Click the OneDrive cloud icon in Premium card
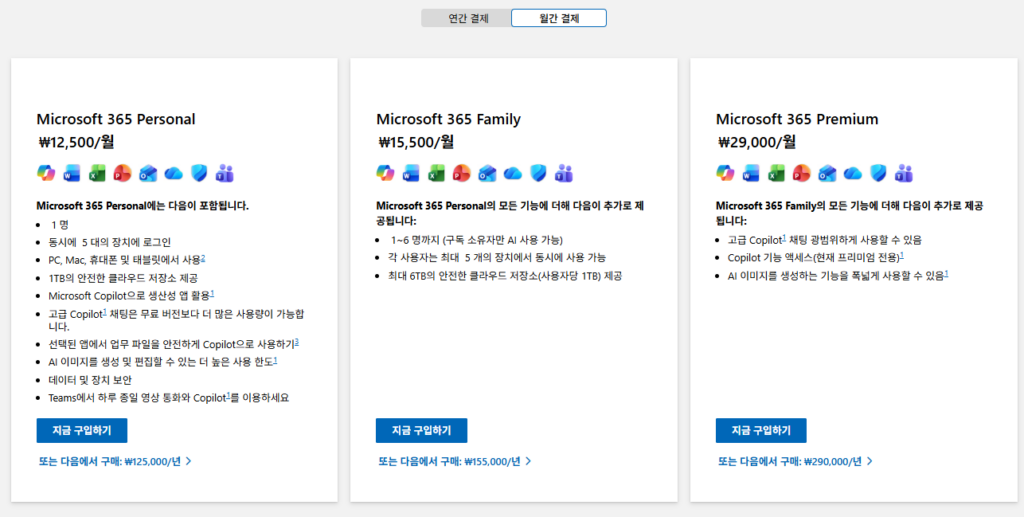This screenshot has width=1024, height=517. 852,173
